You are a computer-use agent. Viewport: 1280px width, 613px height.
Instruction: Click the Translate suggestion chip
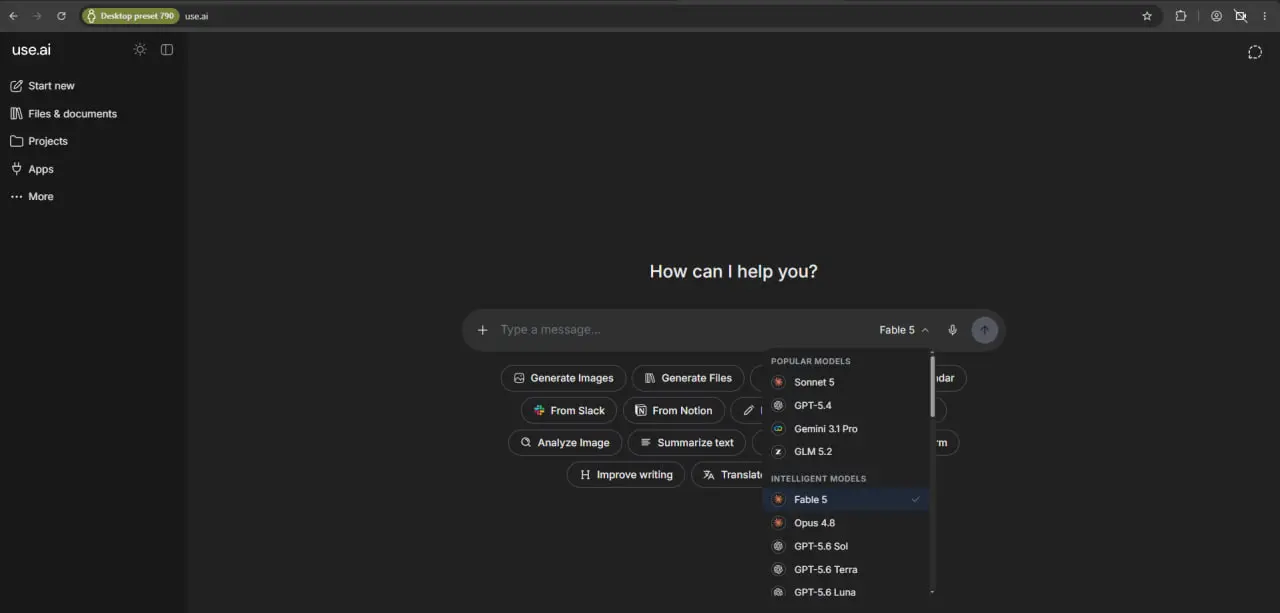pyautogui.click(x=729, y=474)
